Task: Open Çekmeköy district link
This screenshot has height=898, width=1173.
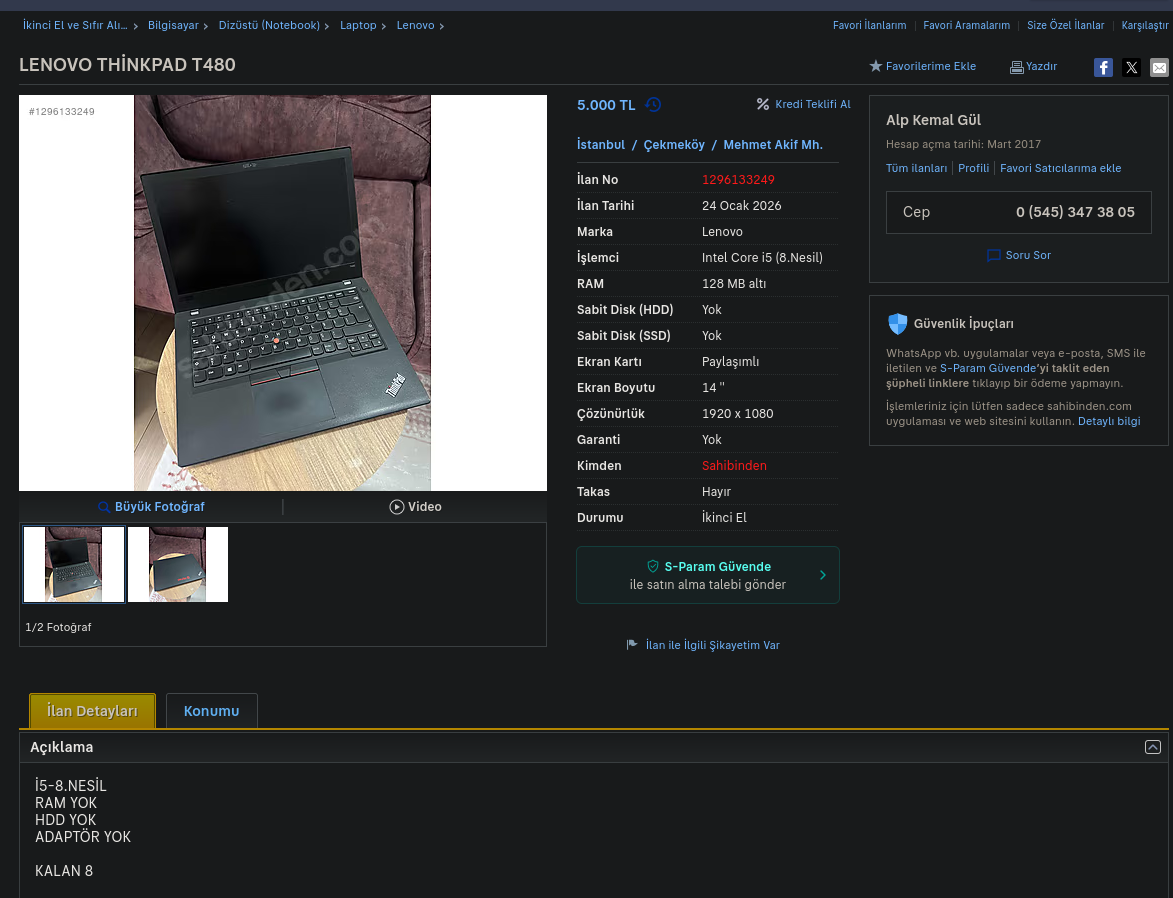Action: (673, 144)
